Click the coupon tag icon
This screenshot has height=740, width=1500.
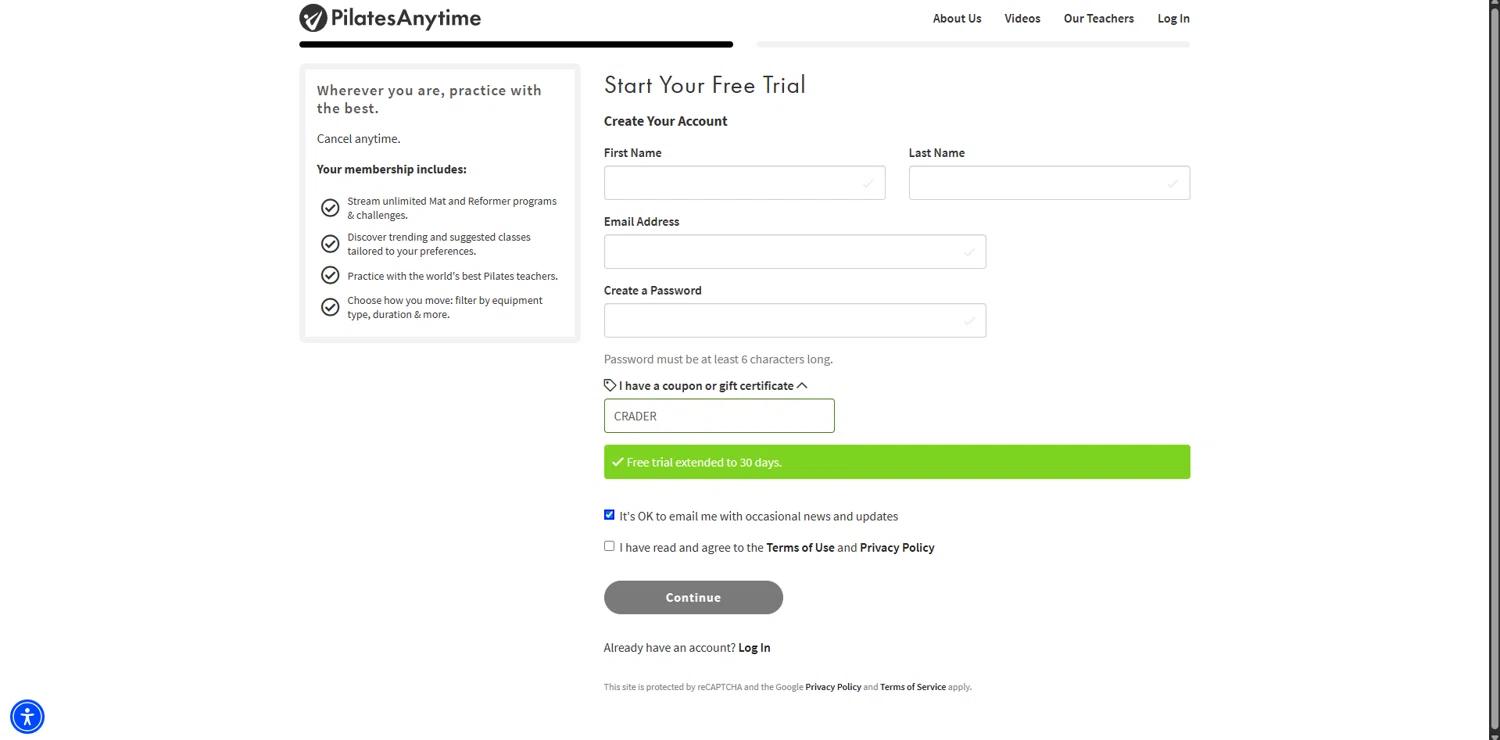click(x=610, y=385)
